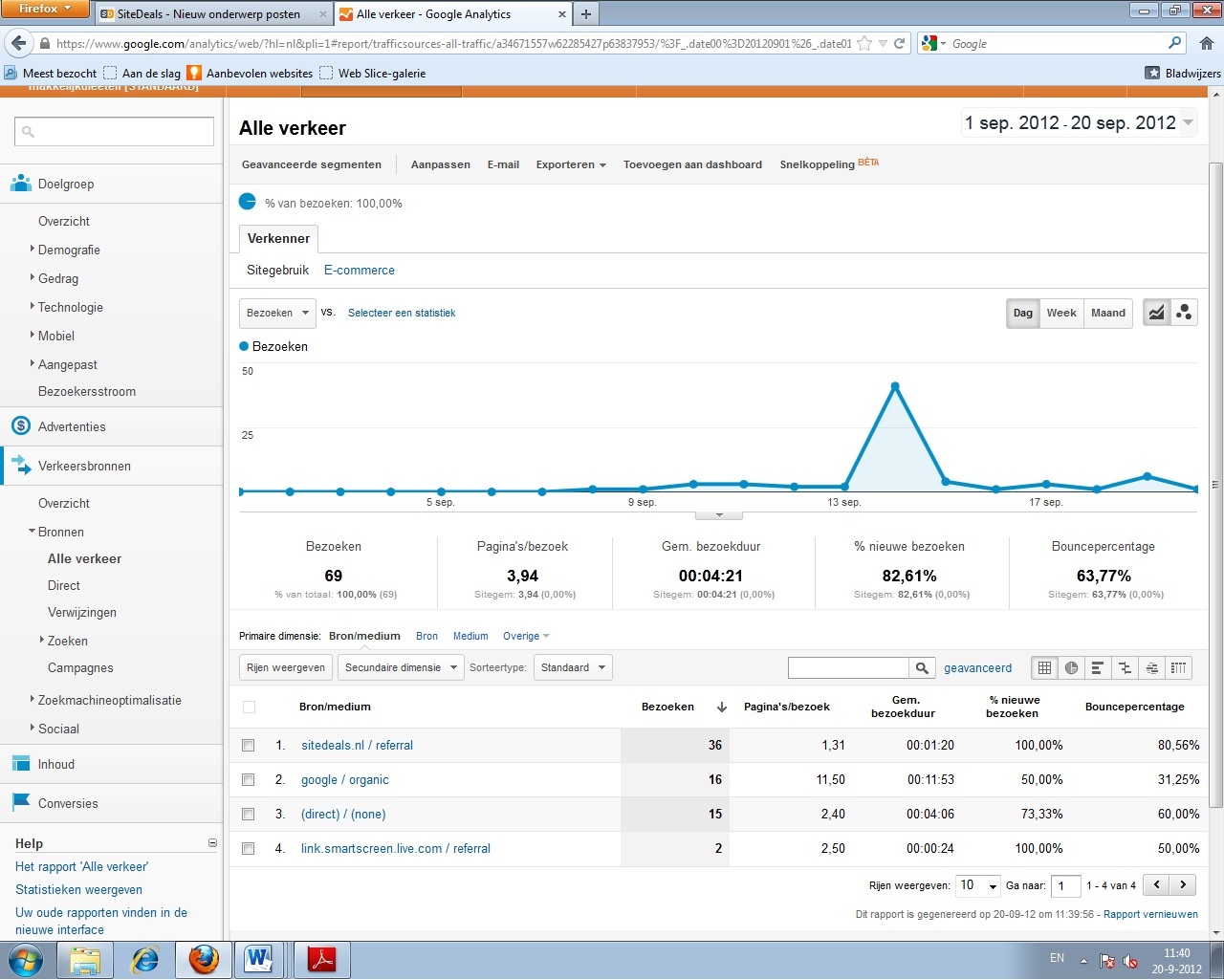Select the pivot table view icon
This screenshot has width=1224, height=980.
[x=1179, y=668]
